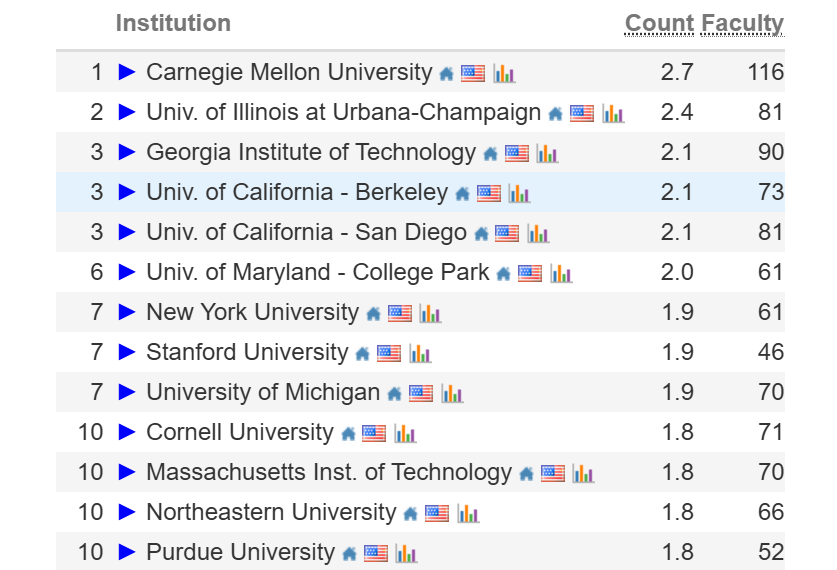Expand the Stanford University row triangle
Image resolution: width=837 pixels, height=570 pixels.
point(127,352)
